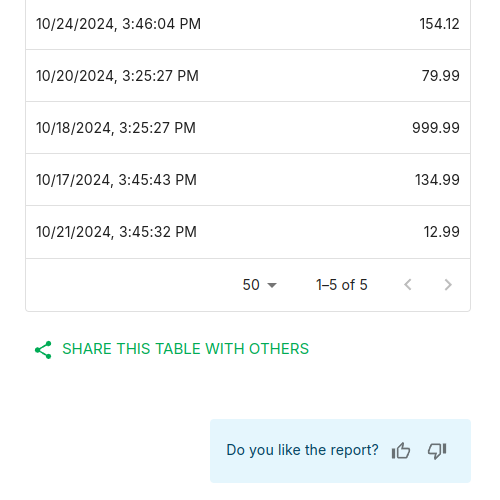Click the 12.99 value cell
Viewport: 500px width, 500px height.
tap(442, 232)
